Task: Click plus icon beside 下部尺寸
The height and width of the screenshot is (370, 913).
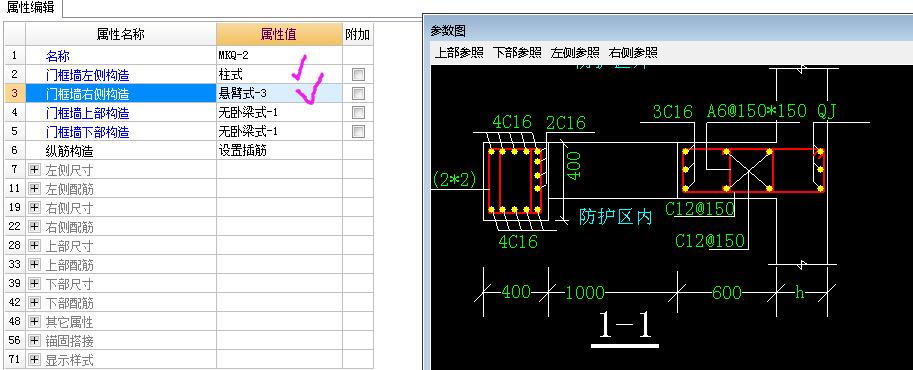Action: [x=34, y=284]
